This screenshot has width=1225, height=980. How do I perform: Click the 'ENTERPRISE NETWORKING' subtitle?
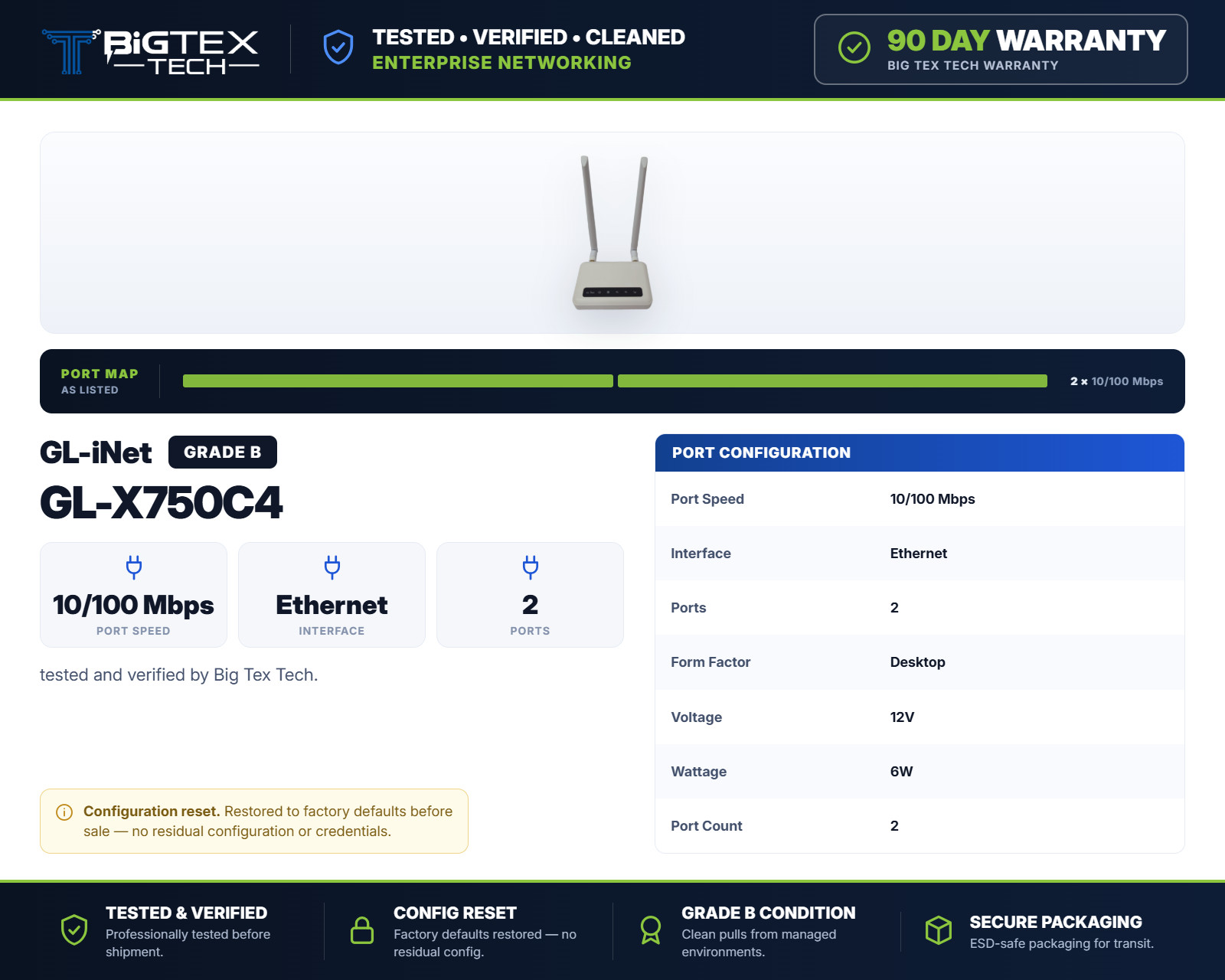pos(501,63)
